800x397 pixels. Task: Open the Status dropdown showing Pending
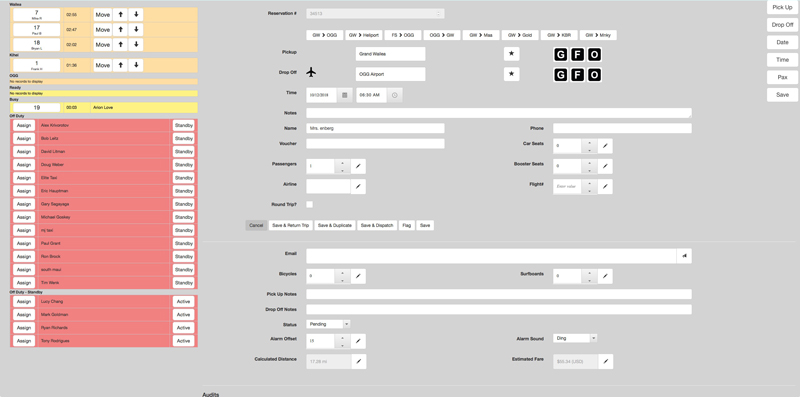(328, 324)
